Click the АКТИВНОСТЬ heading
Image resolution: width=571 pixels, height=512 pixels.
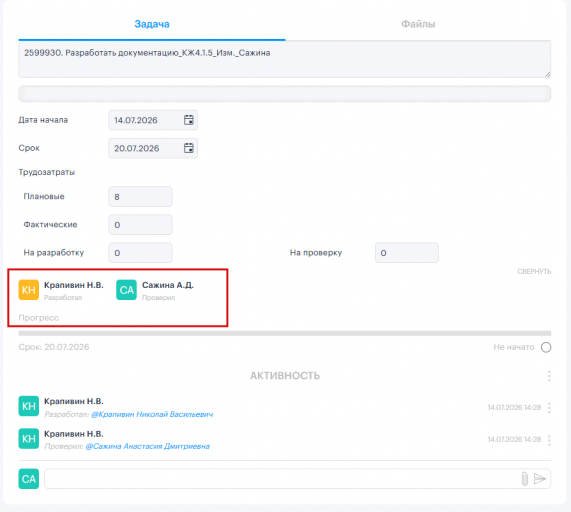[x=285, y=376]
